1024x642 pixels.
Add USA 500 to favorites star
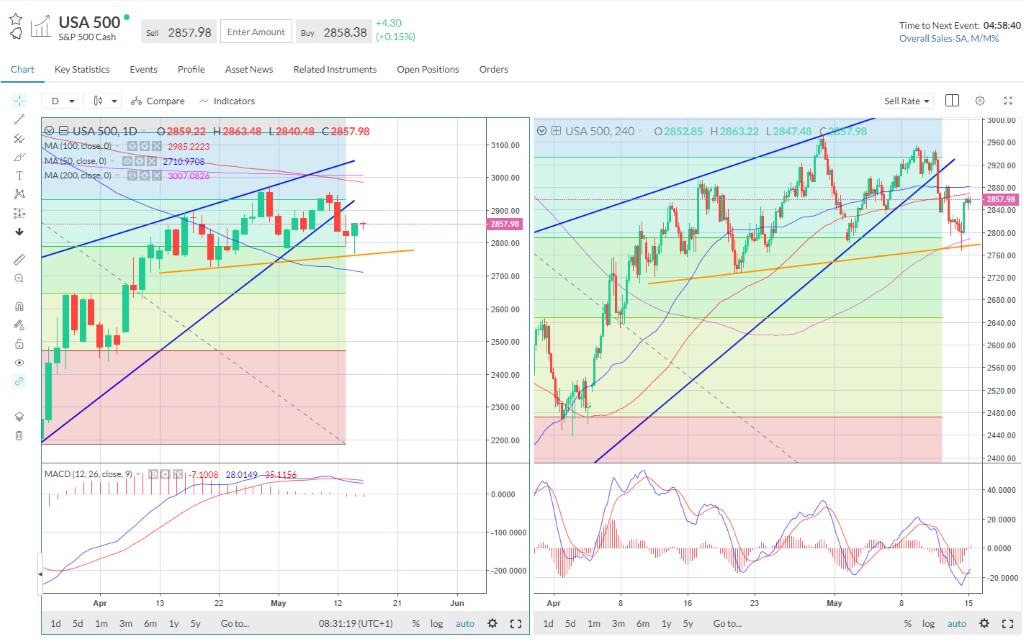[16, 20]
